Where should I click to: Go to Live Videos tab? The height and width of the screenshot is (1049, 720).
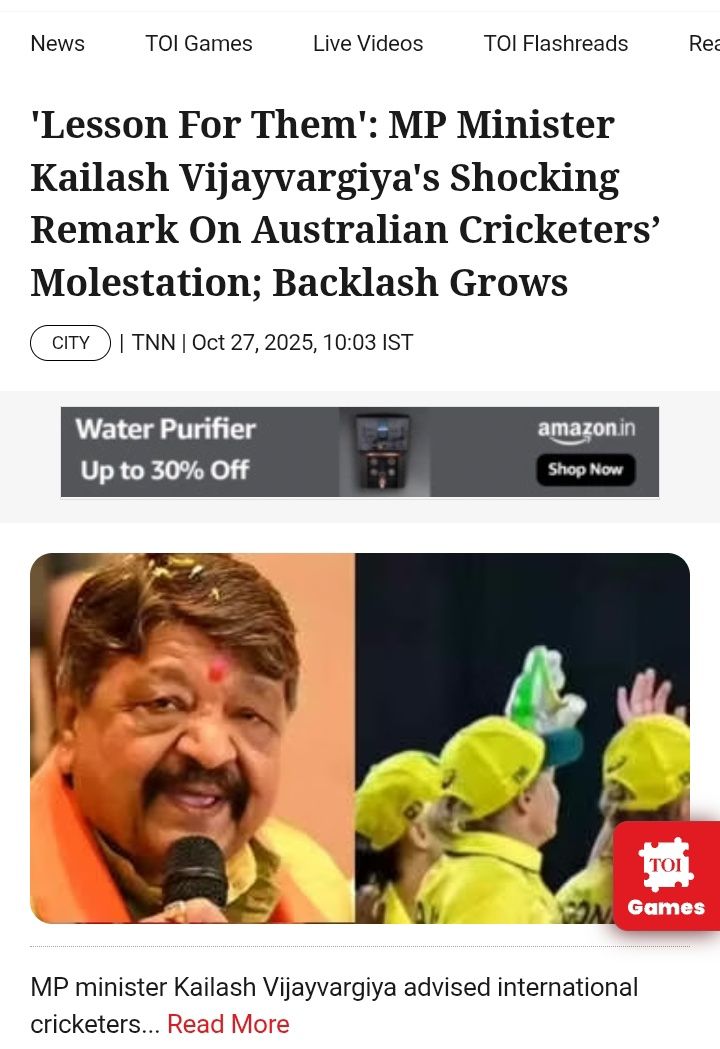click(368, 43)
